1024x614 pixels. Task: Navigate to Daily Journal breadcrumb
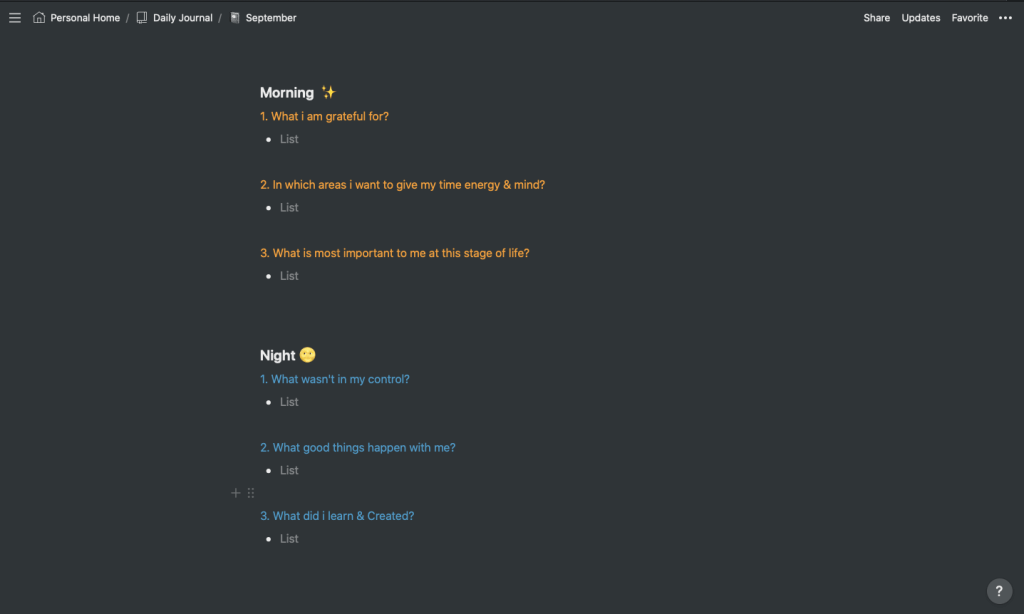point(183,18)
